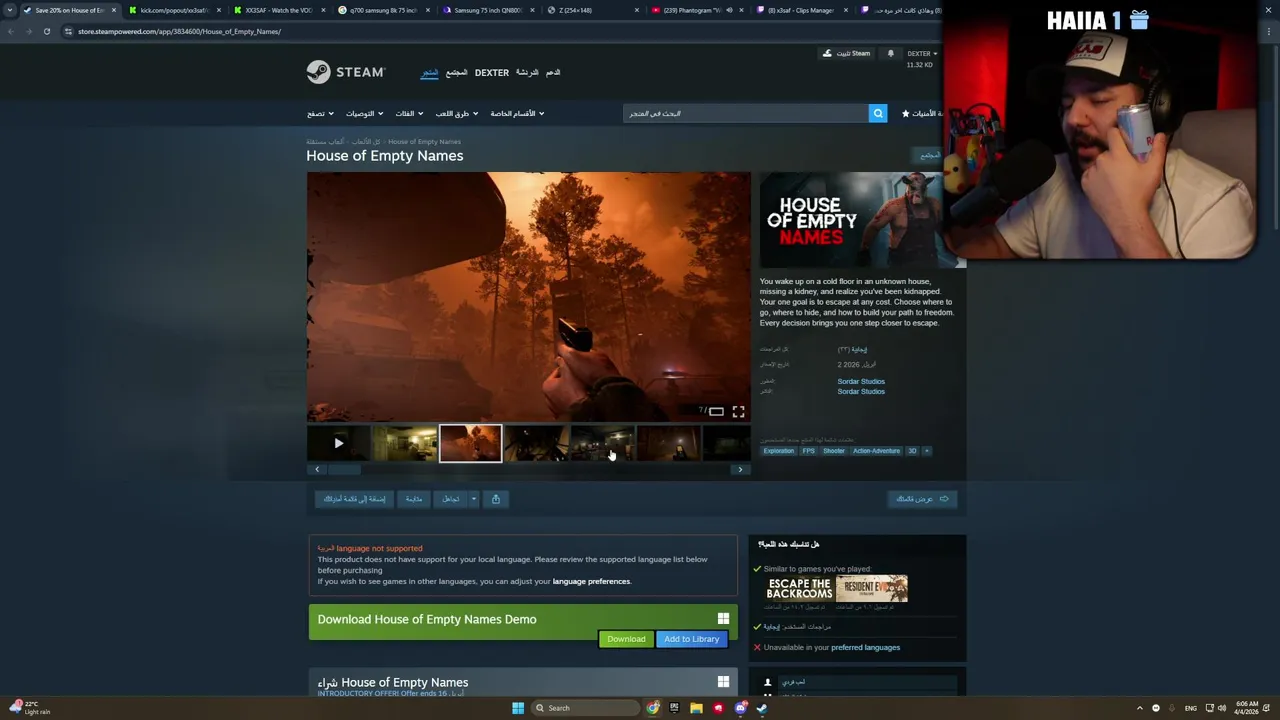Image resolution: width=1280 pixels, height=720 pixels.
Task: Open the notifications bell icon
Action: pos(890,53)
